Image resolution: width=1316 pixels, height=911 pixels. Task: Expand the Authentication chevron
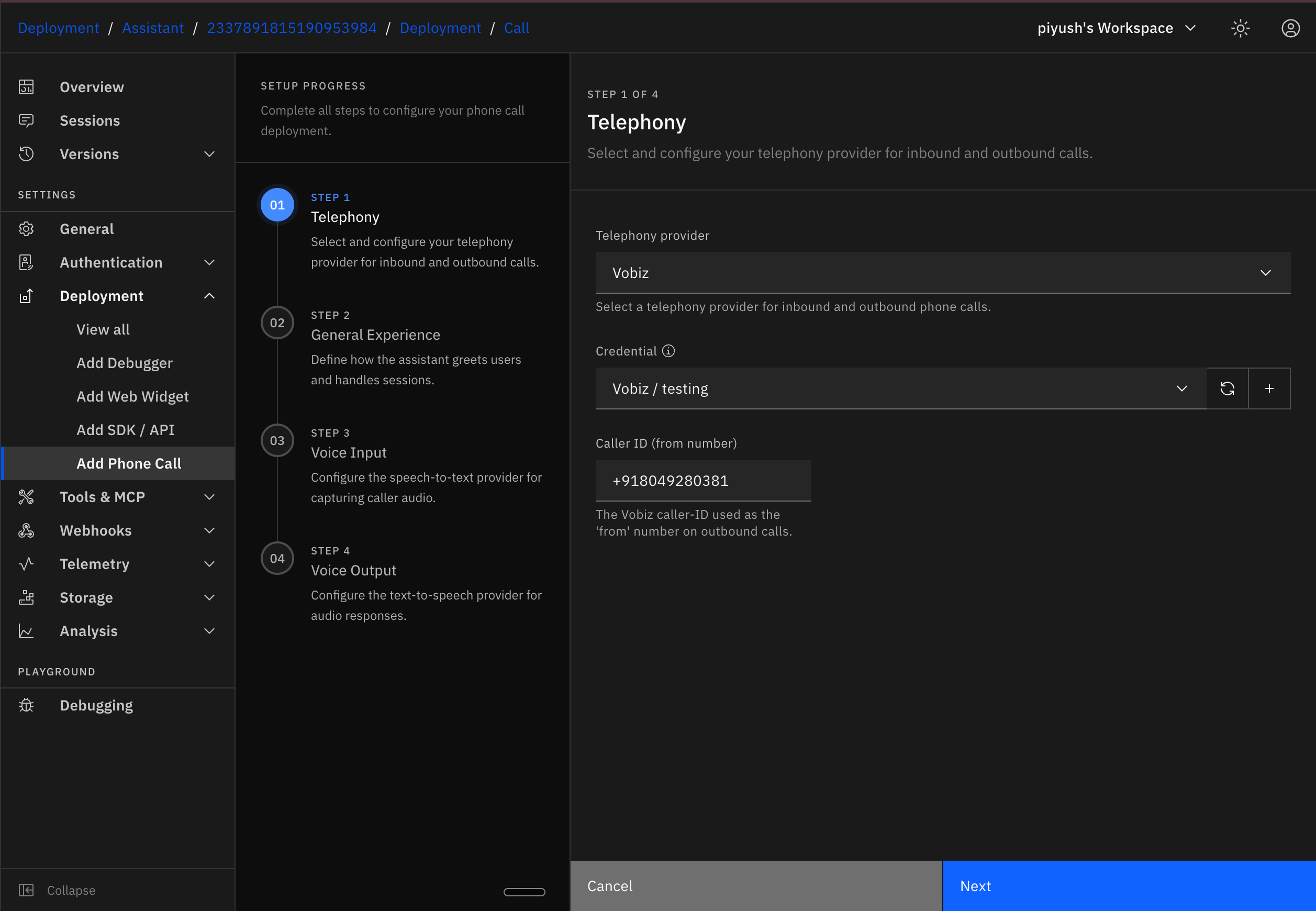pos(209,263)
